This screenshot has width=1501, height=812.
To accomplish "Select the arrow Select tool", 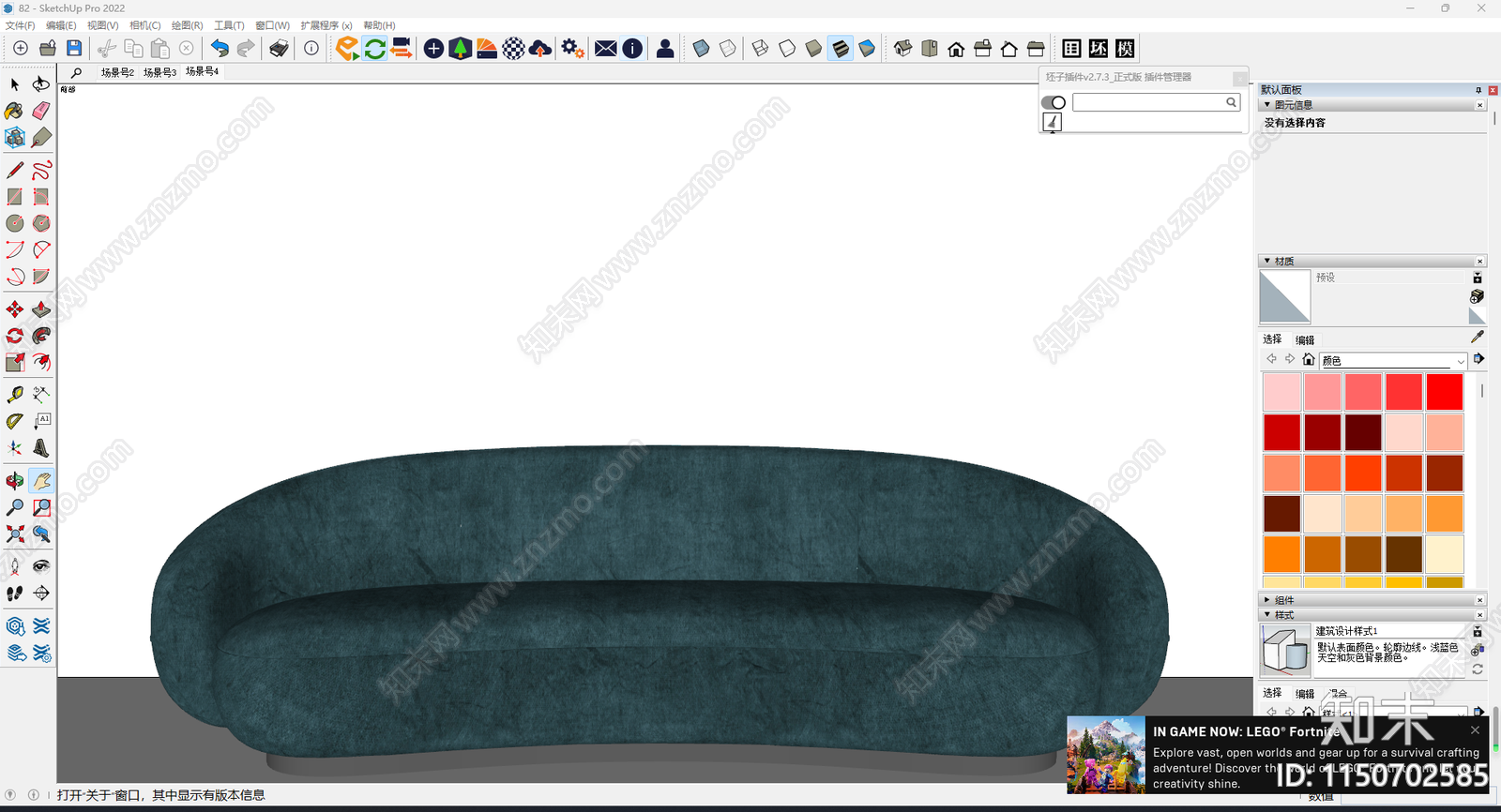I will (x=15, y=84).
